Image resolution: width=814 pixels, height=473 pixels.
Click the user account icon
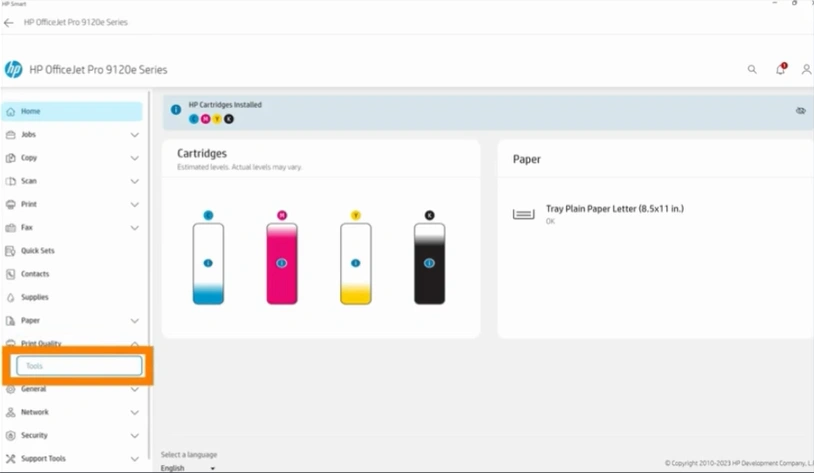coord(806,70)
